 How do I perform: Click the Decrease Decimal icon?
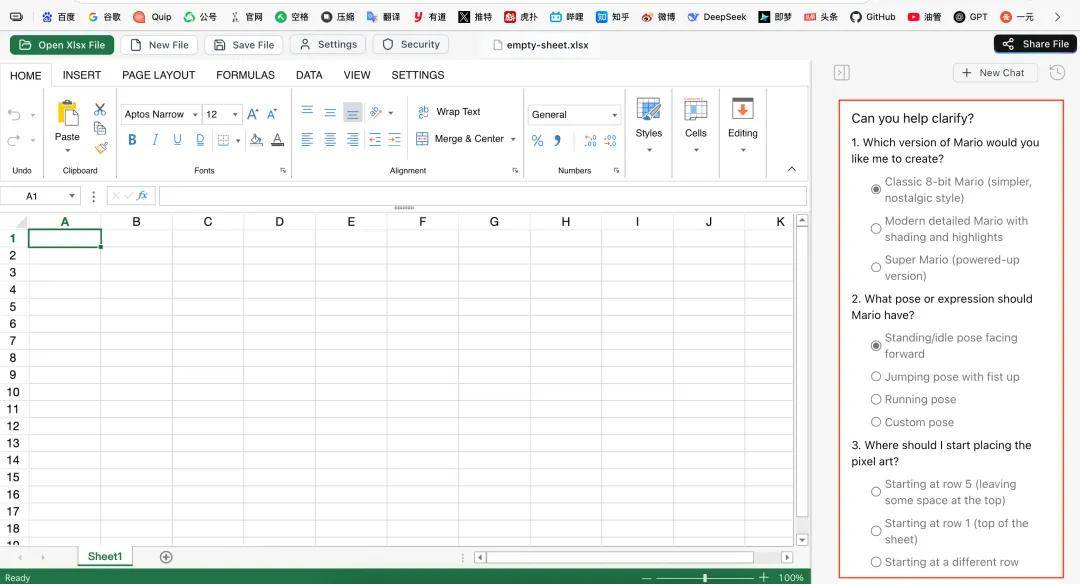(x=610, y=140)
